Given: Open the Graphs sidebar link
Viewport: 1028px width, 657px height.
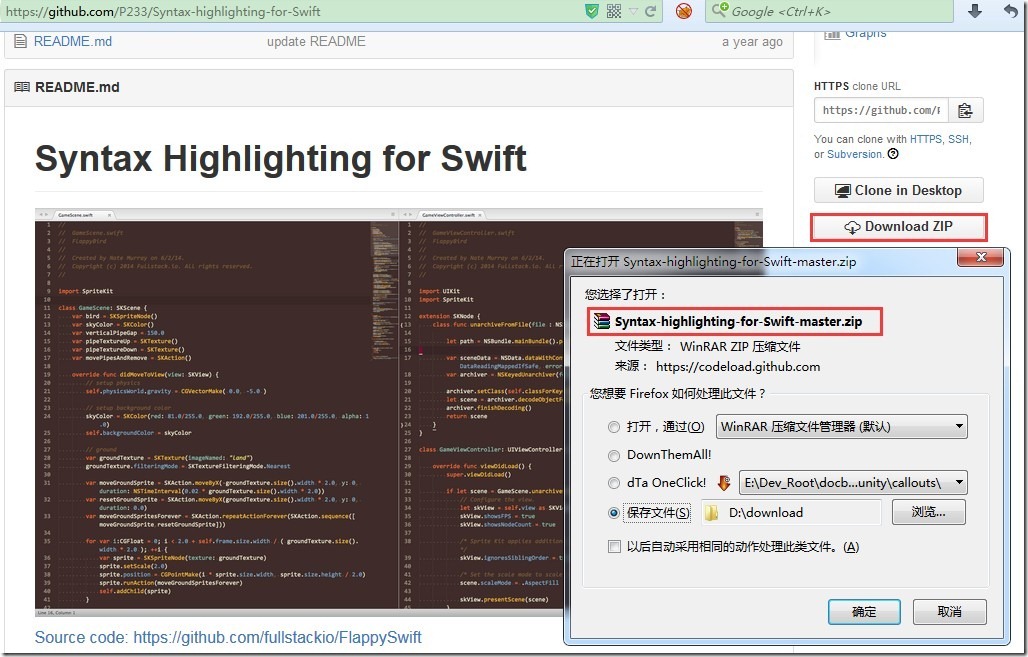Looking at the screenshot, I should point(865,33).
